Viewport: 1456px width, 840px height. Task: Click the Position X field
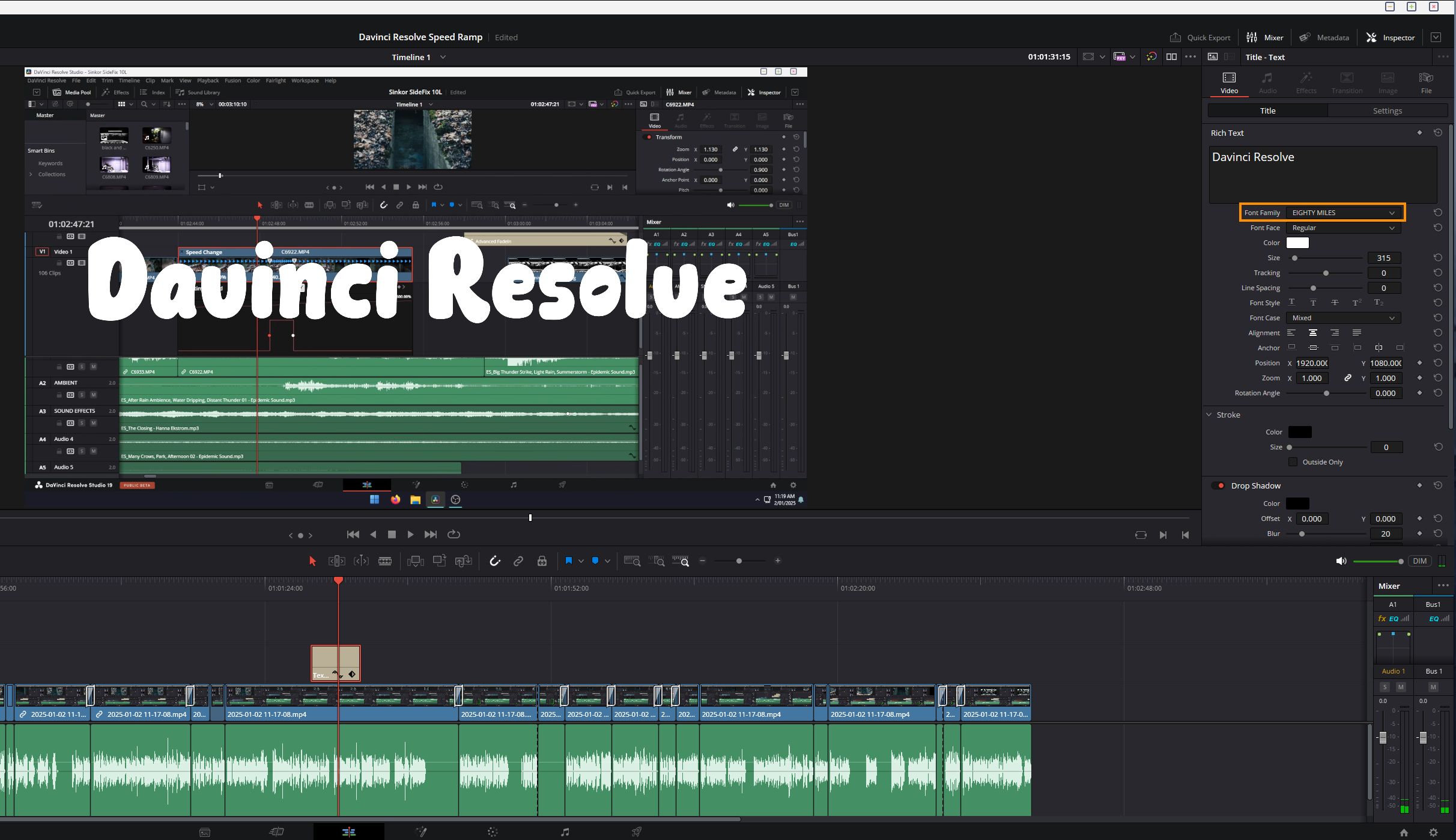pos(1312,363)
